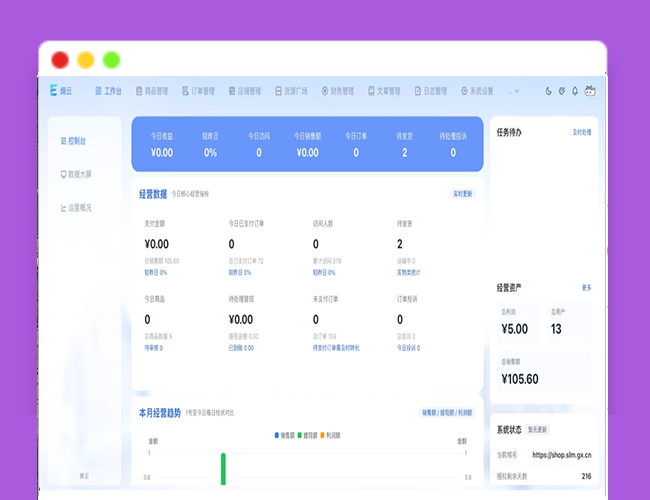Image resolution: width=650 pixels, height=500 pixels.
Task: Select 控制台 in the left sidebar
Action: point(73,141)
